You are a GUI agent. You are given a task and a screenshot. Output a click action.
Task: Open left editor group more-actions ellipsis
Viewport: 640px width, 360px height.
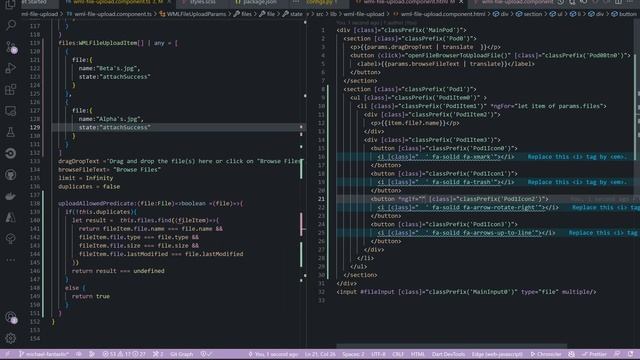click(296, 2)
